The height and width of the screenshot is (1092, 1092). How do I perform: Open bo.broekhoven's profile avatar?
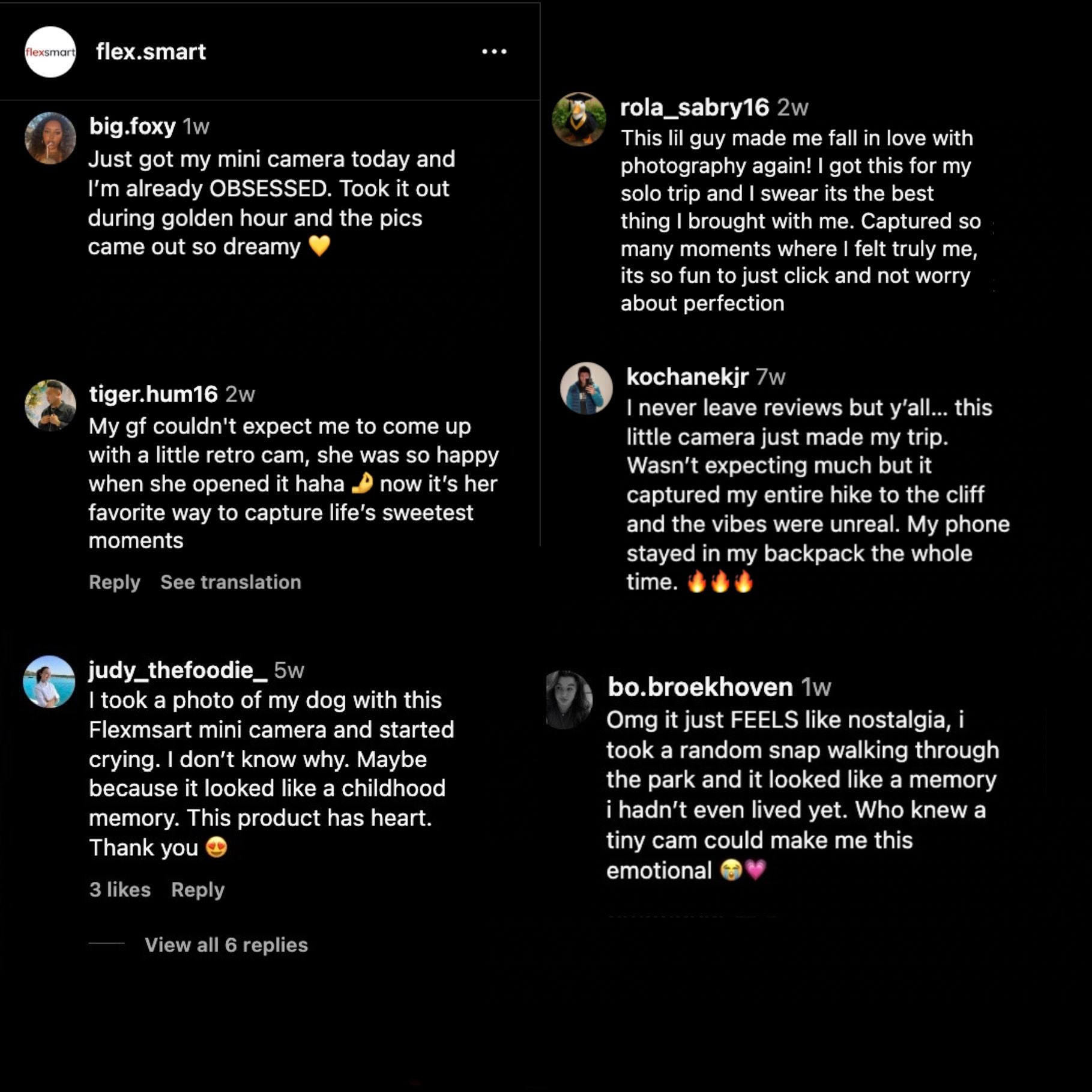[x=569, y=699]
